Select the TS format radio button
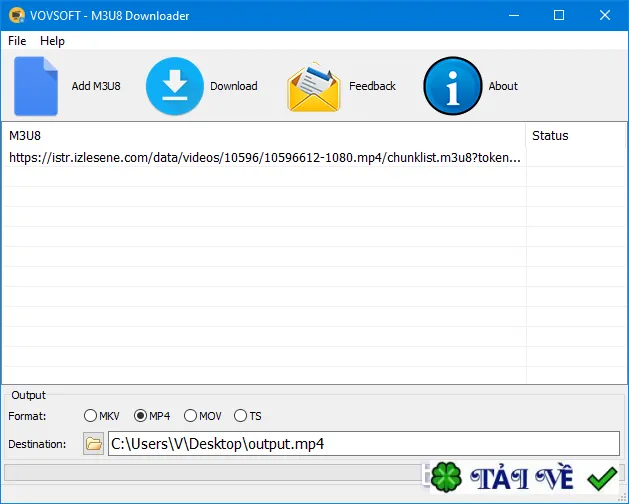 coord(240,416)
